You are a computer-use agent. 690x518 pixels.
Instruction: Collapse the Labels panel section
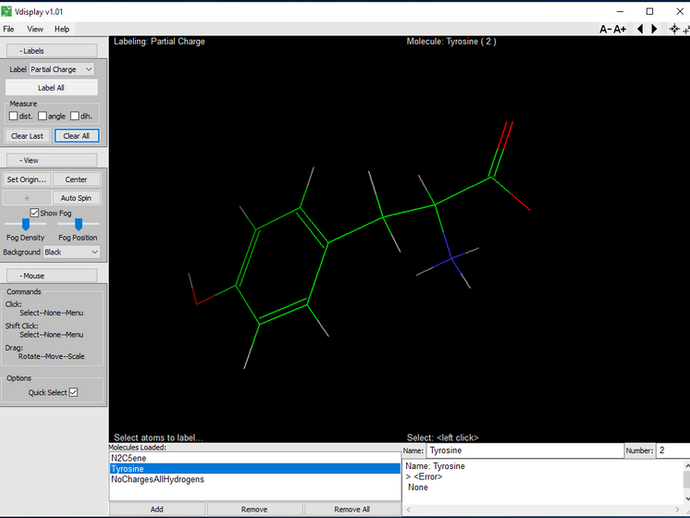click(x=51, y=51)
